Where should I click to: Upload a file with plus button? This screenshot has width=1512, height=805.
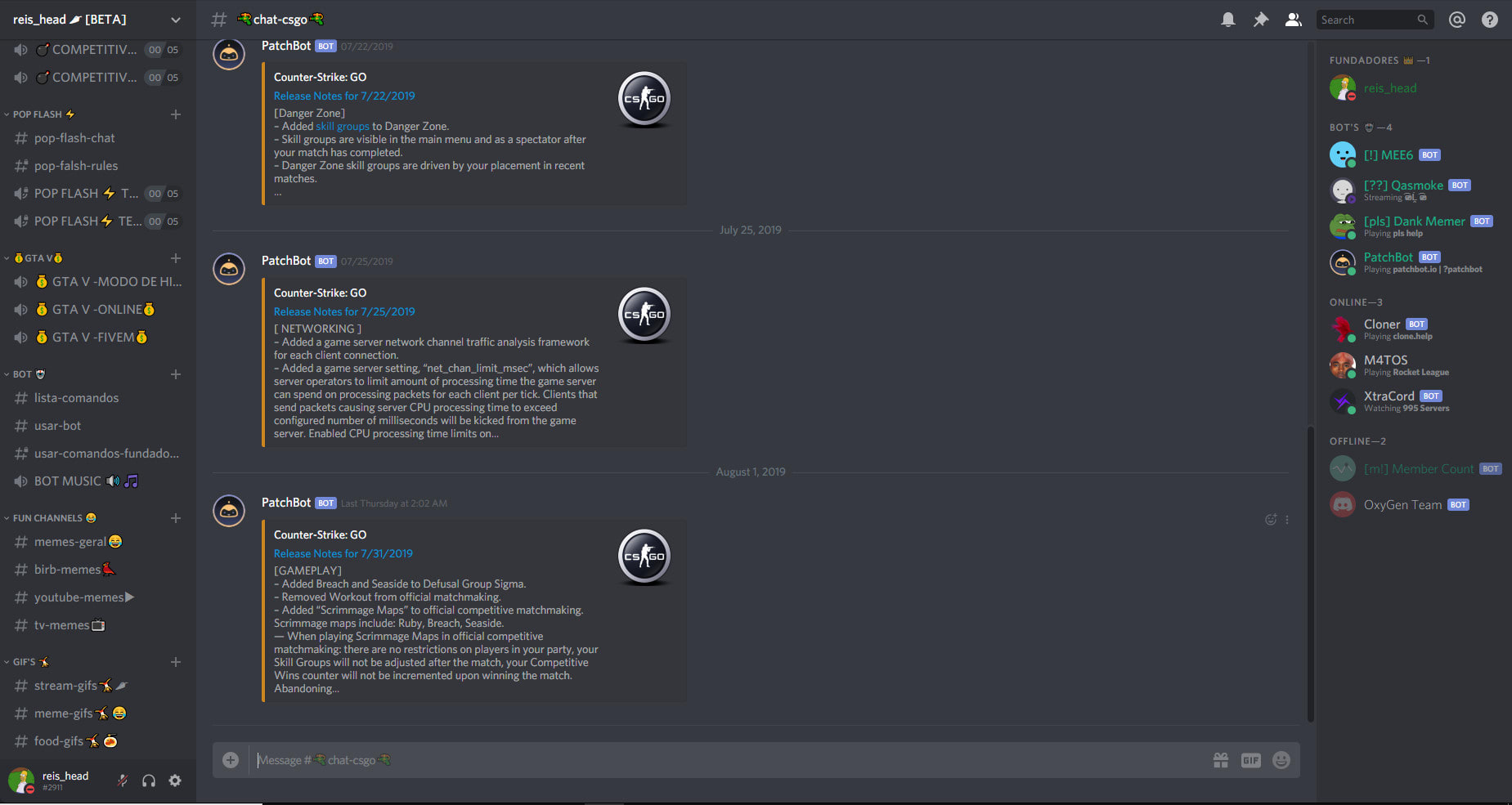[231, 760]
